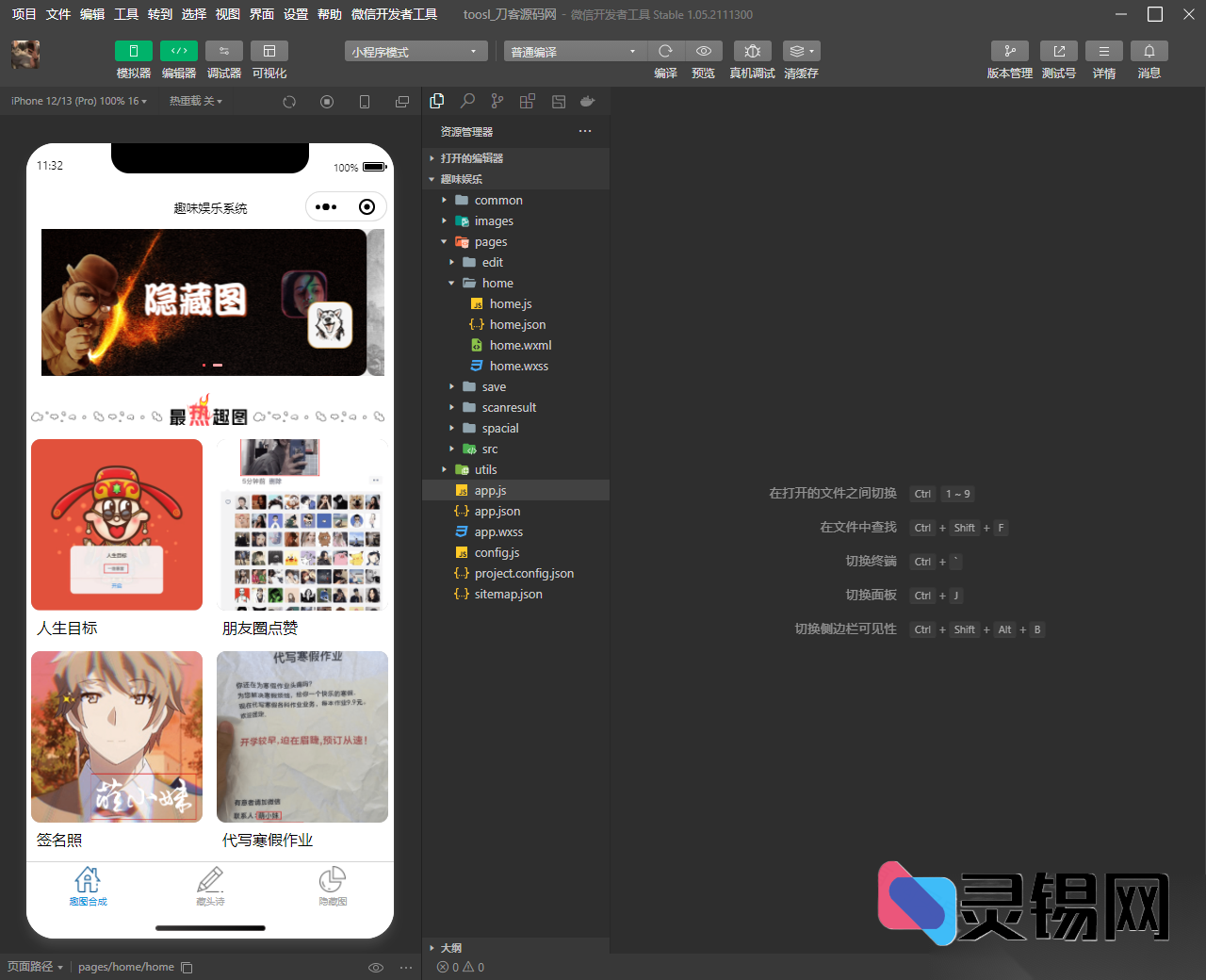Collapse the pages folder

pyautogui.click(x=443, y=241)
